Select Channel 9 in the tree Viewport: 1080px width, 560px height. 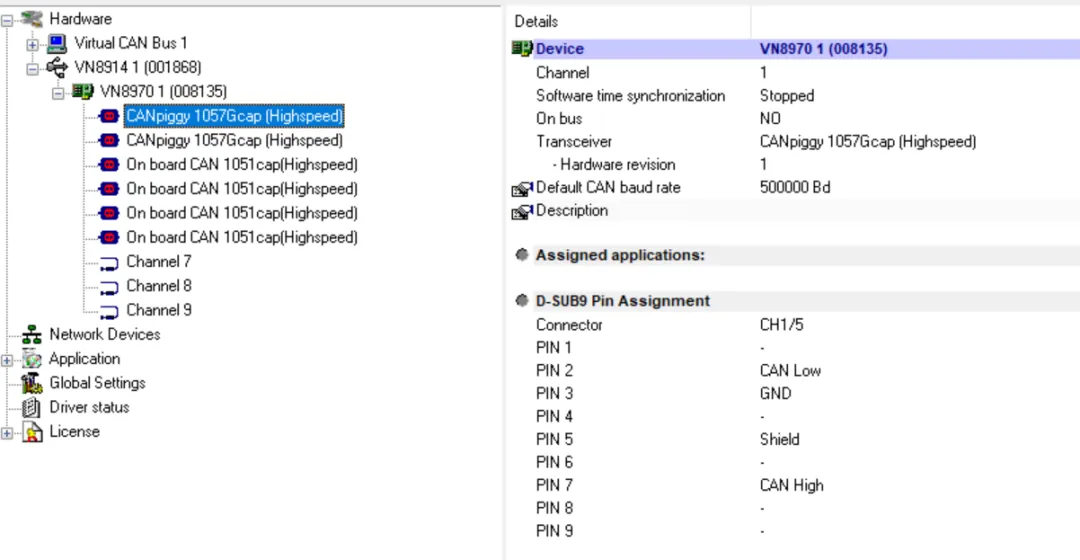coord(158,310)
